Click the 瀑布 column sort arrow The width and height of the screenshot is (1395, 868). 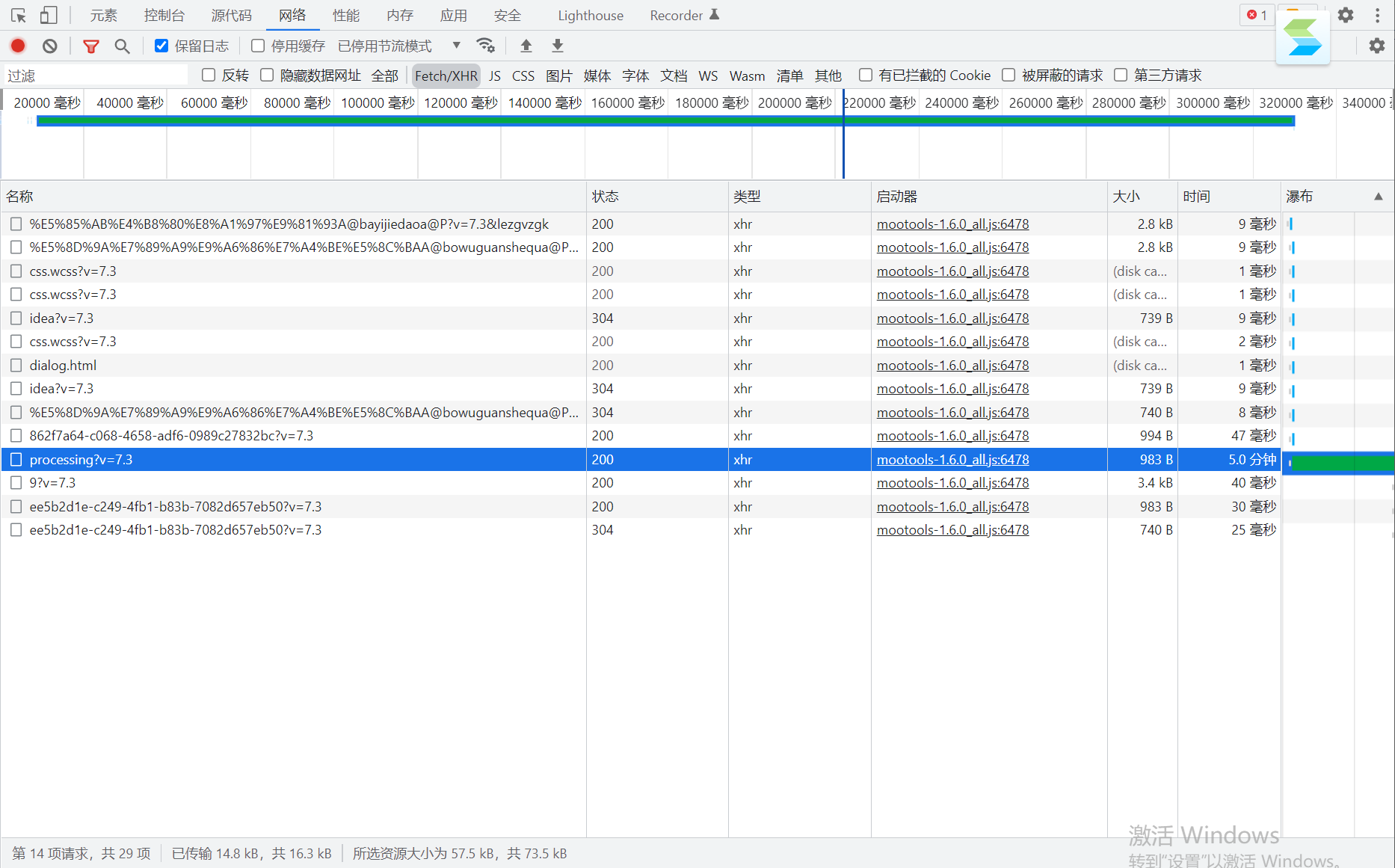1378,197
